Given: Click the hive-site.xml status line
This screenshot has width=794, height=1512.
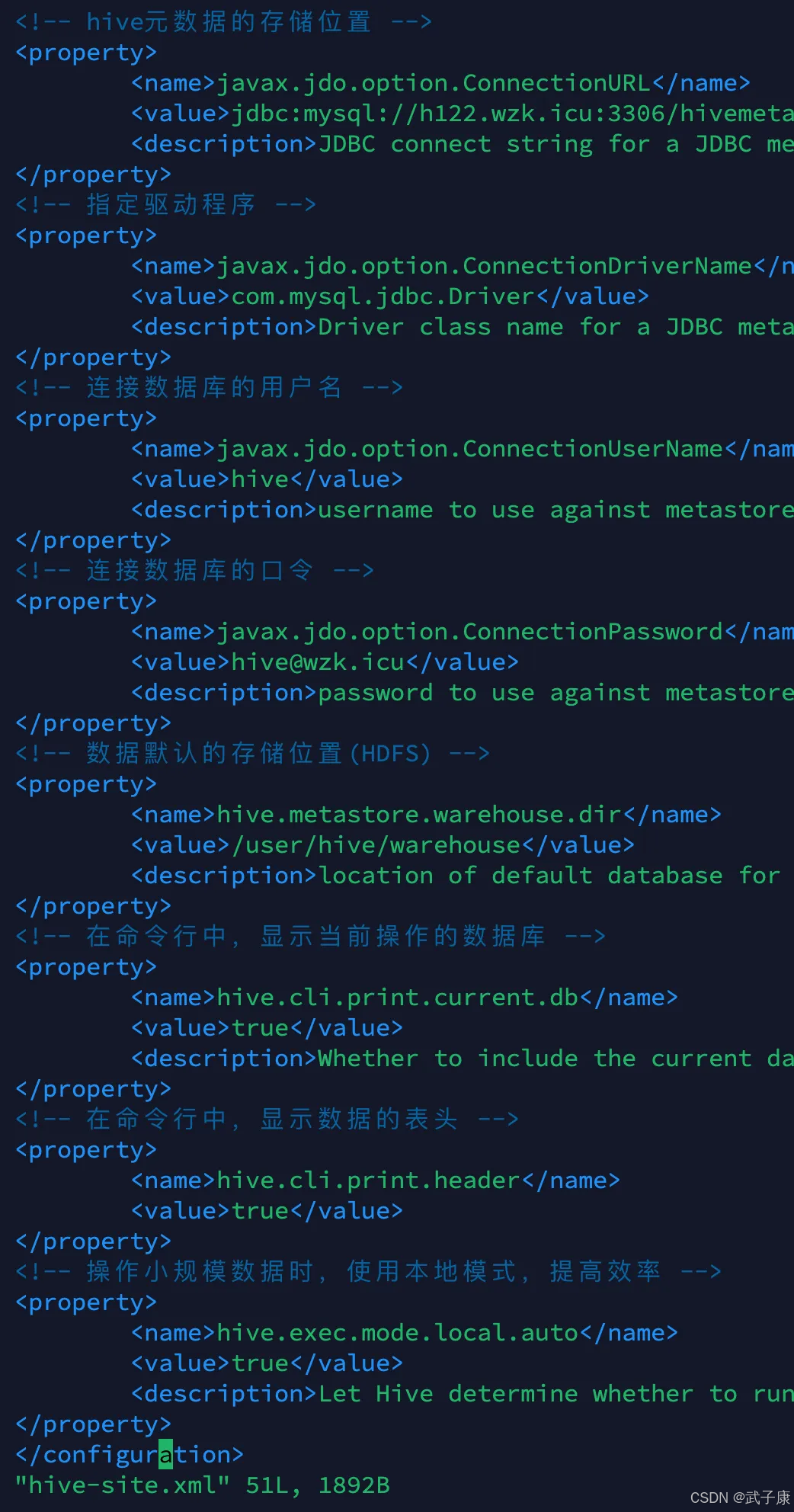Looking at the screenshot, I should (203, 1485).
